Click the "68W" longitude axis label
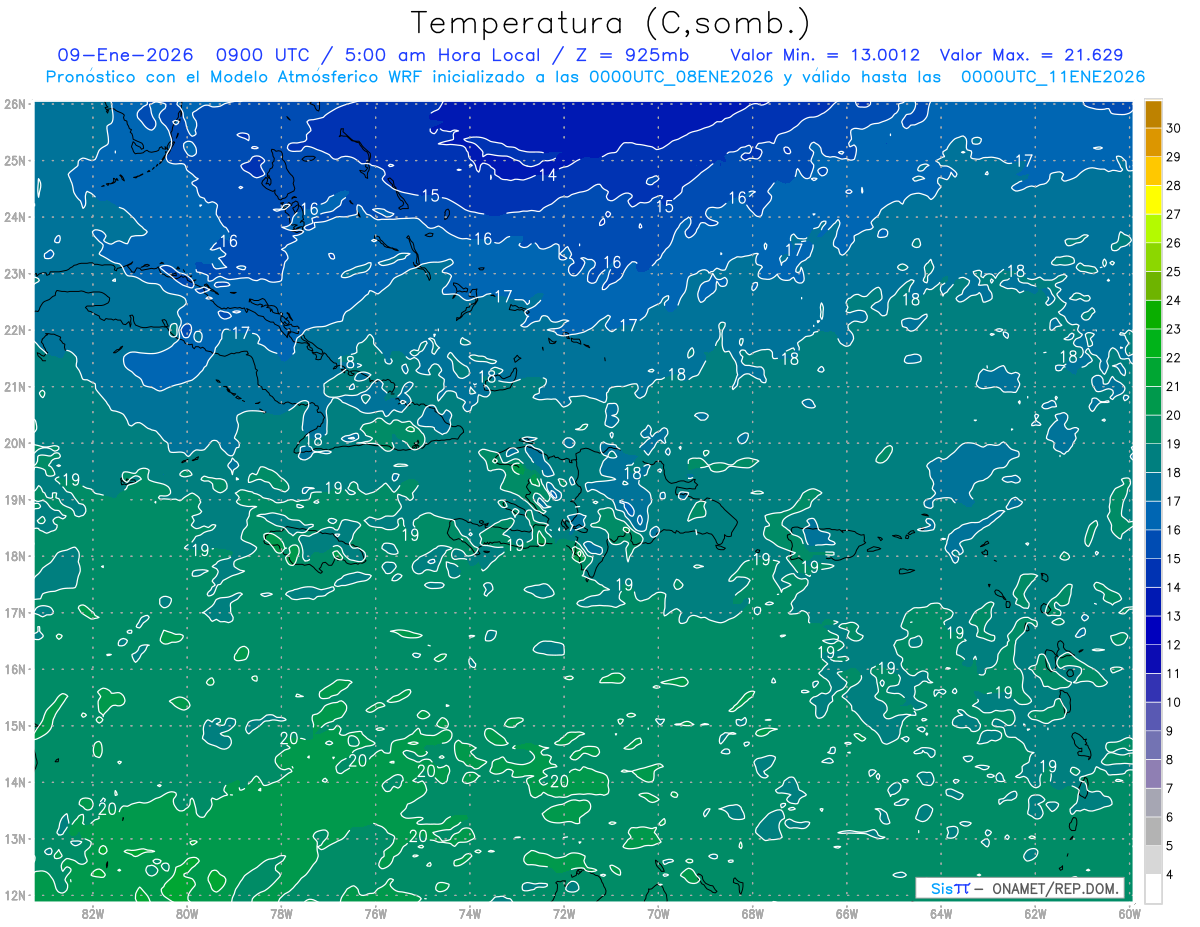The image size is (1200, 927). [x=752, y=913]
